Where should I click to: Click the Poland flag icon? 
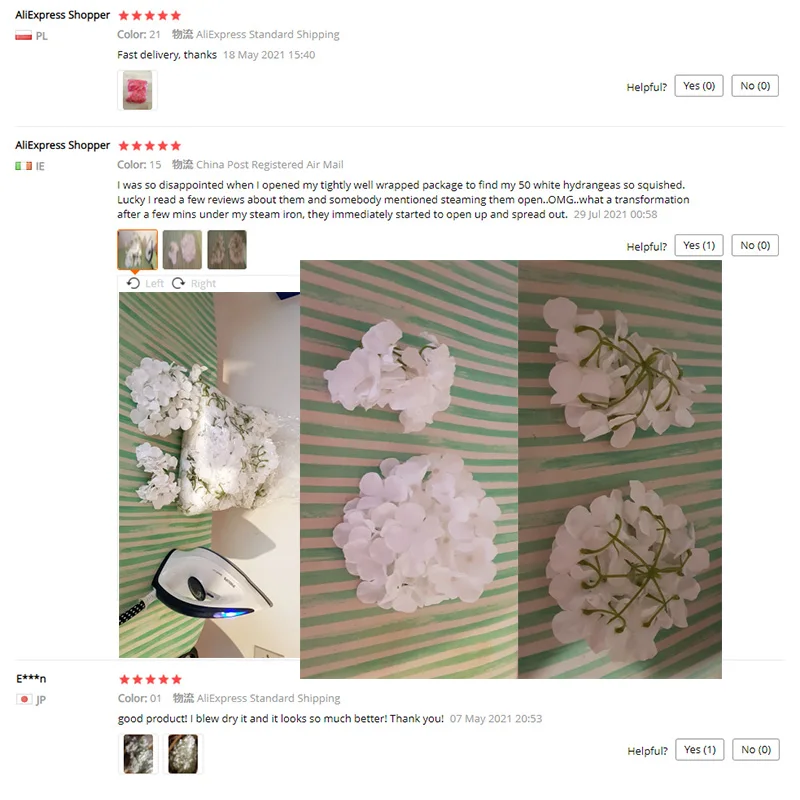[23, 36]
